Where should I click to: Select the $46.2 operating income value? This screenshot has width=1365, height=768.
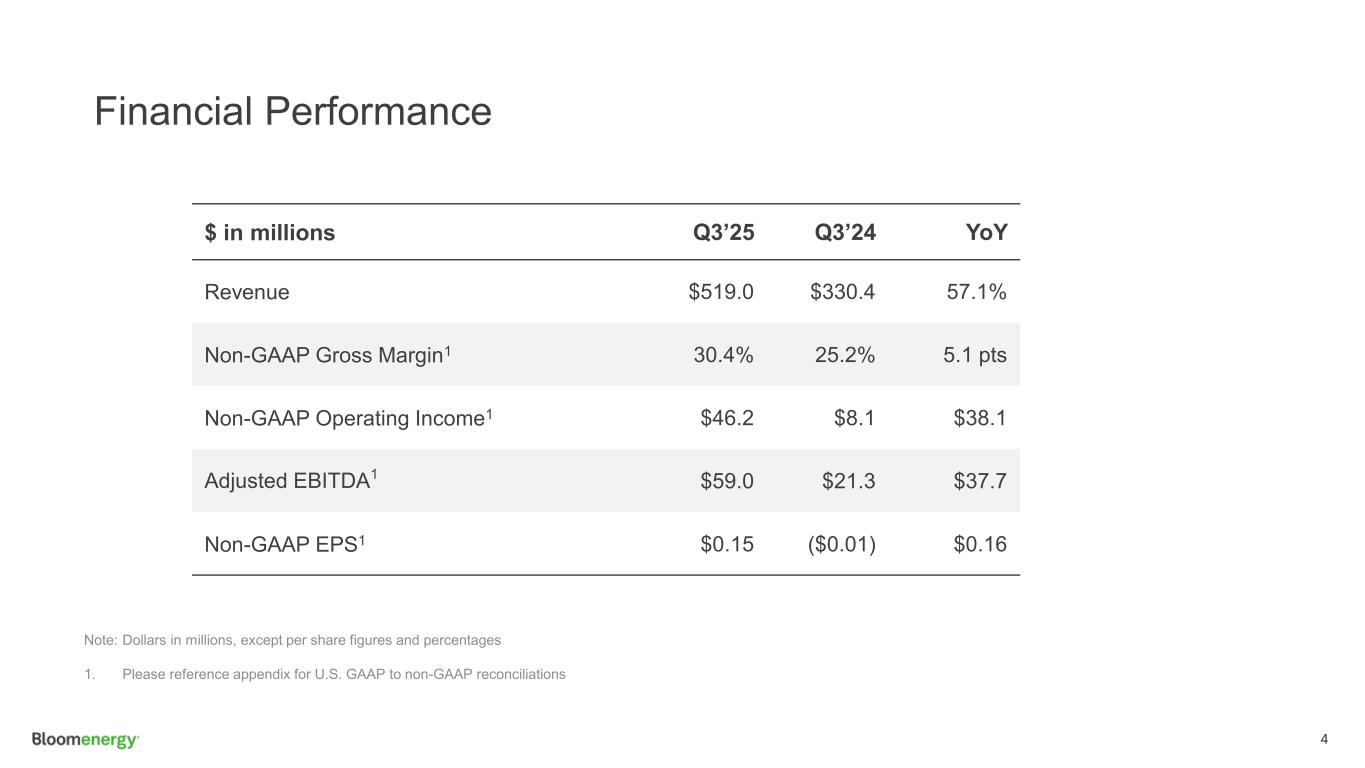(x=727, y=418)
